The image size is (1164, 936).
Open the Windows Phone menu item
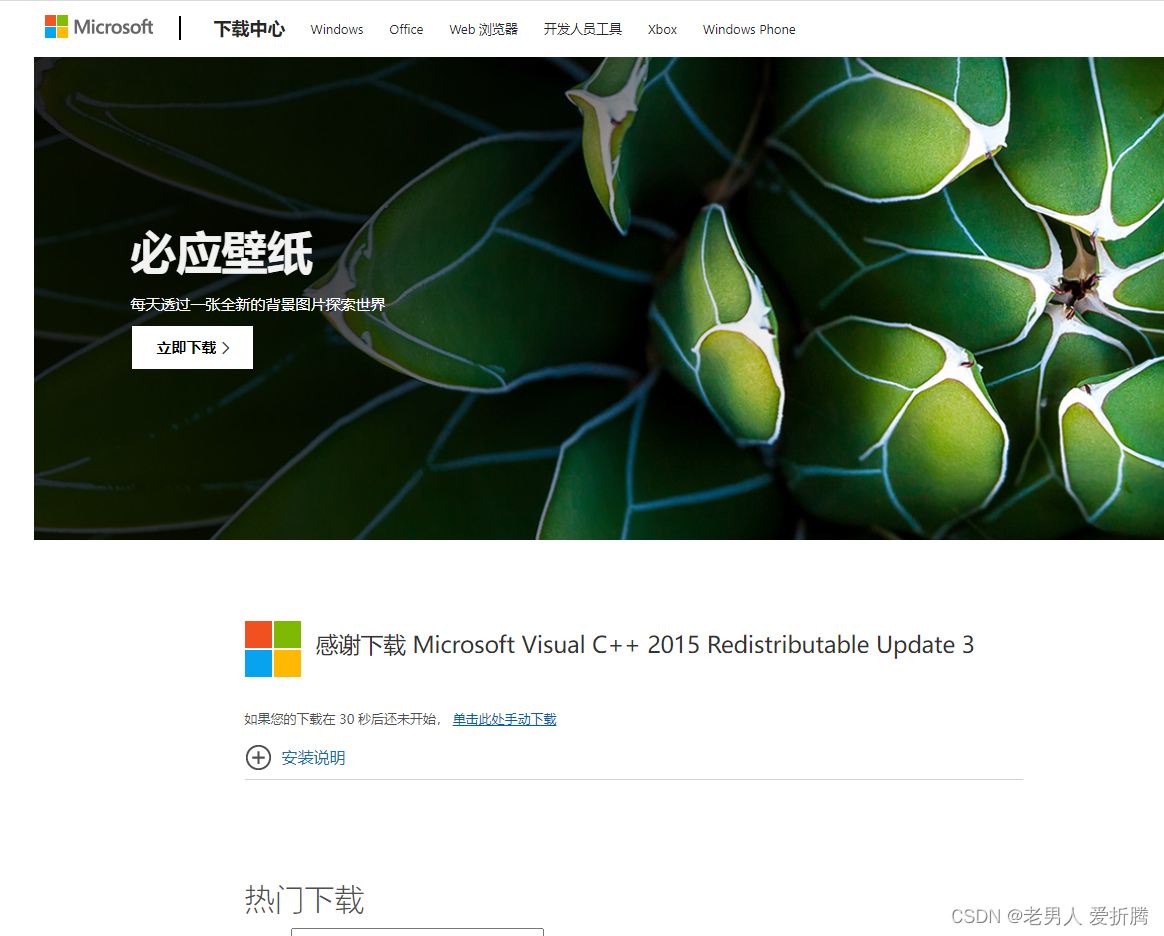pyautogui.click(x=749, y=30)
